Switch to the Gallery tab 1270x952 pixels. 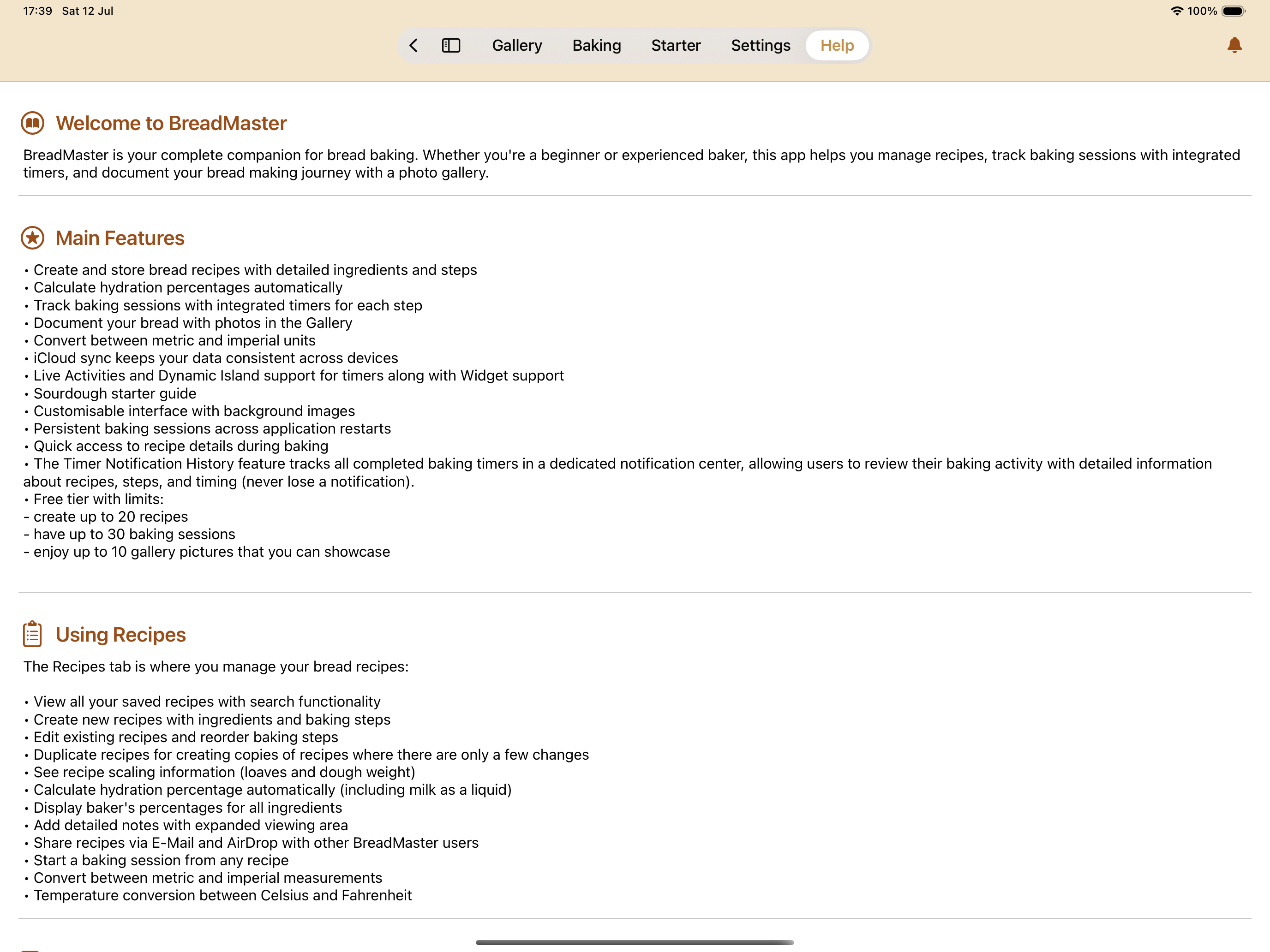coord(517,45)
